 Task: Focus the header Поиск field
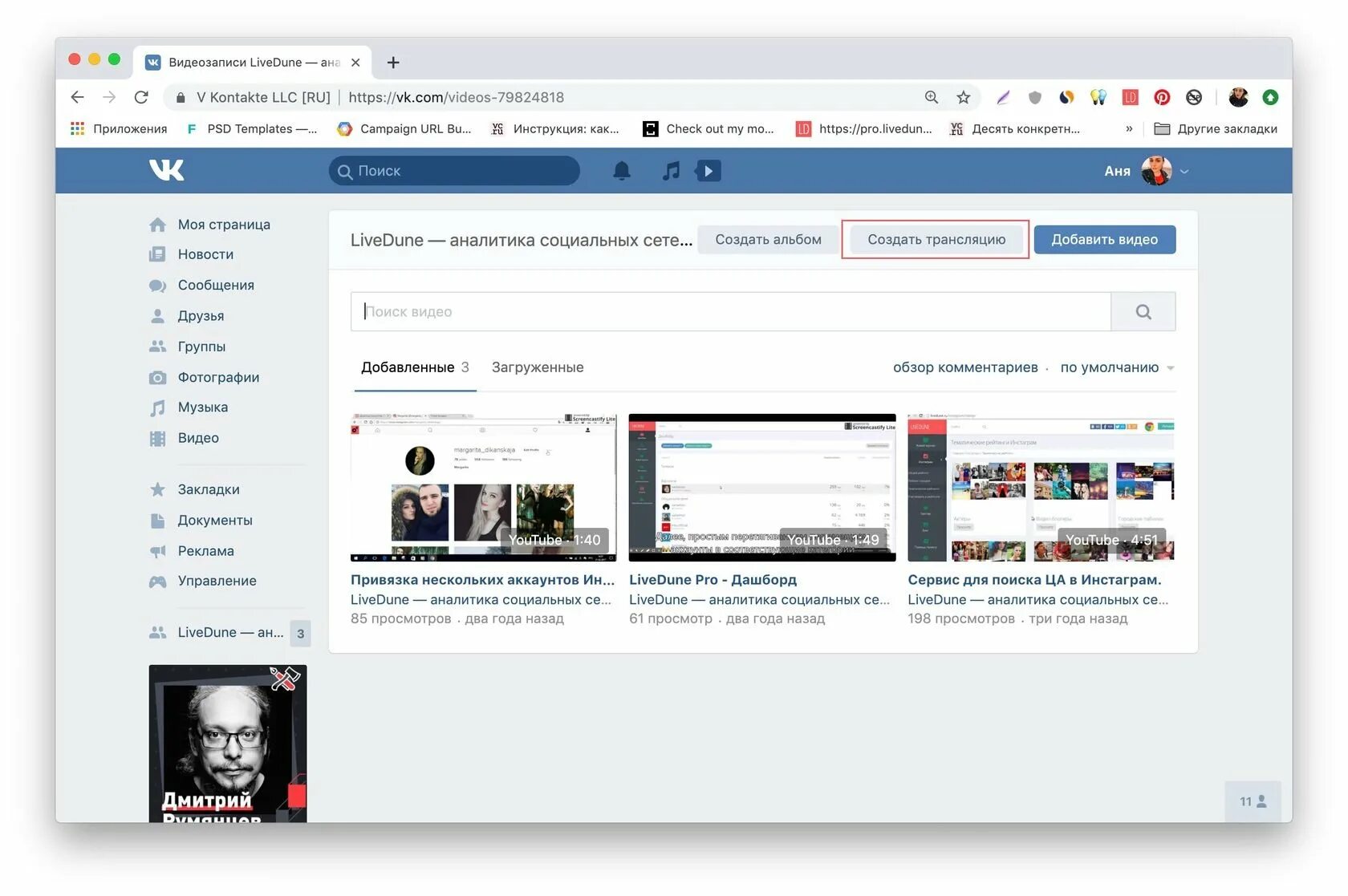(x=454, y=171)
